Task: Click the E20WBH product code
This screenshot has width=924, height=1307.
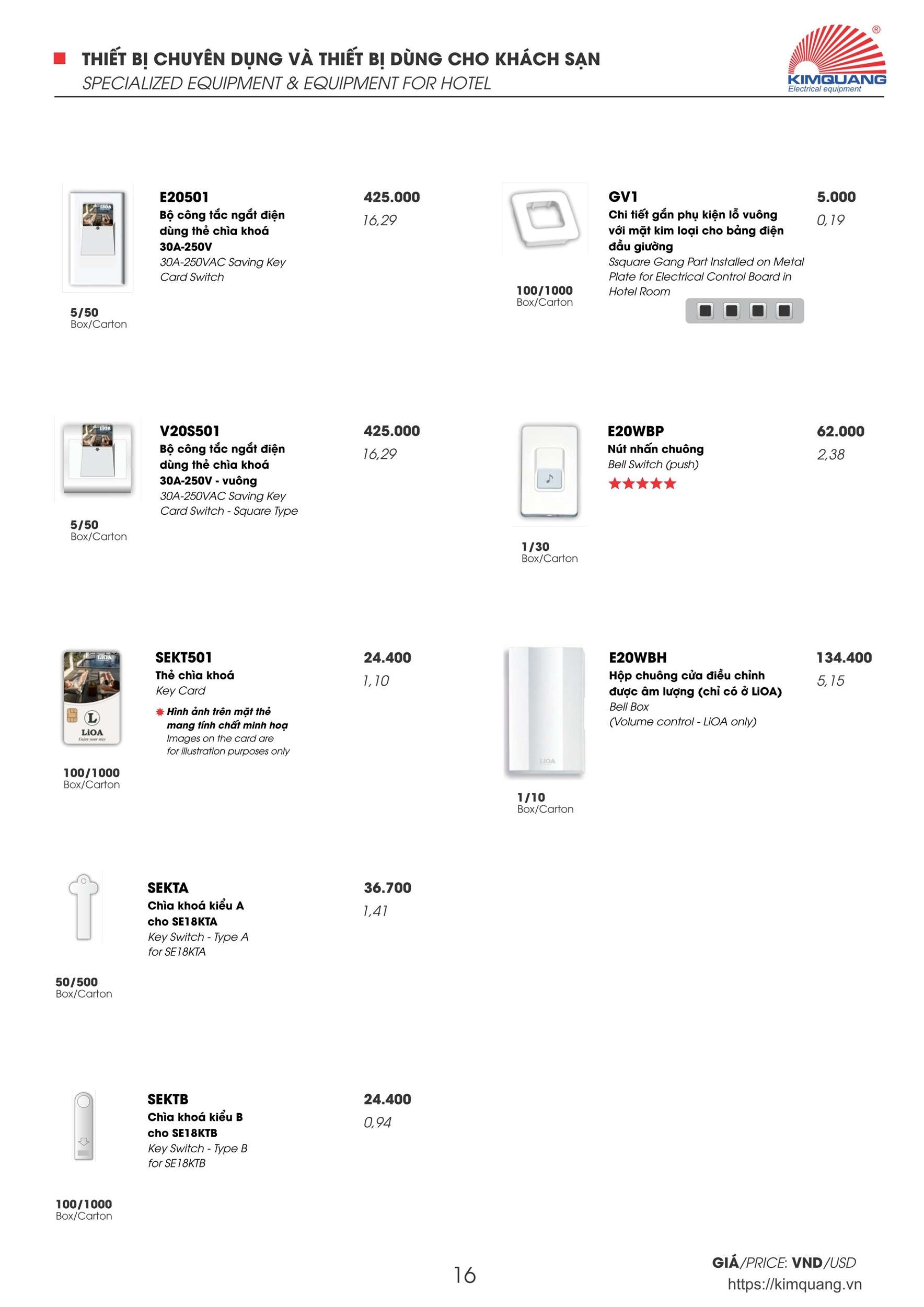Action: click(x=637, y=657)
